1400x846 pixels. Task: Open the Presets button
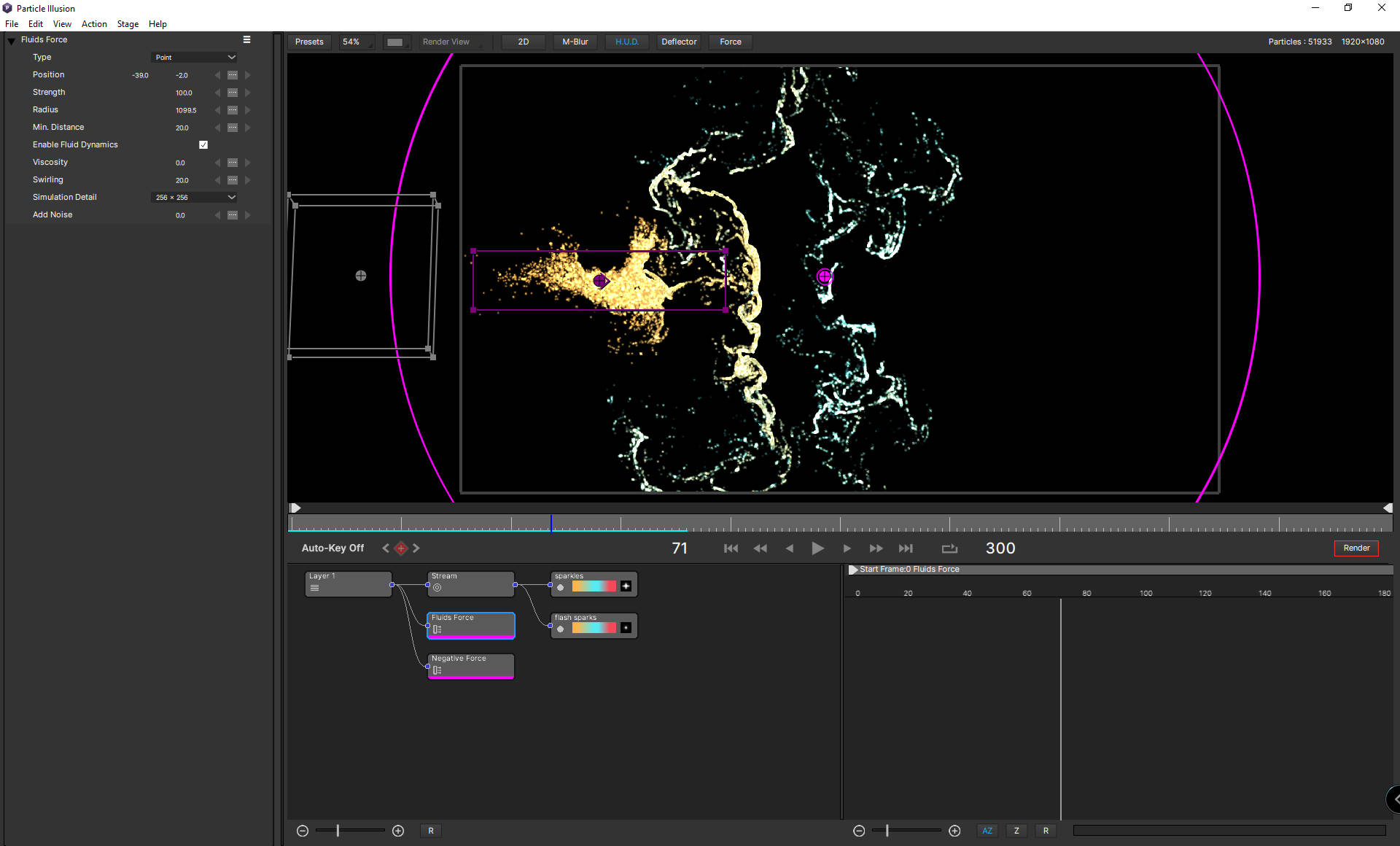[x=309, y=42]
